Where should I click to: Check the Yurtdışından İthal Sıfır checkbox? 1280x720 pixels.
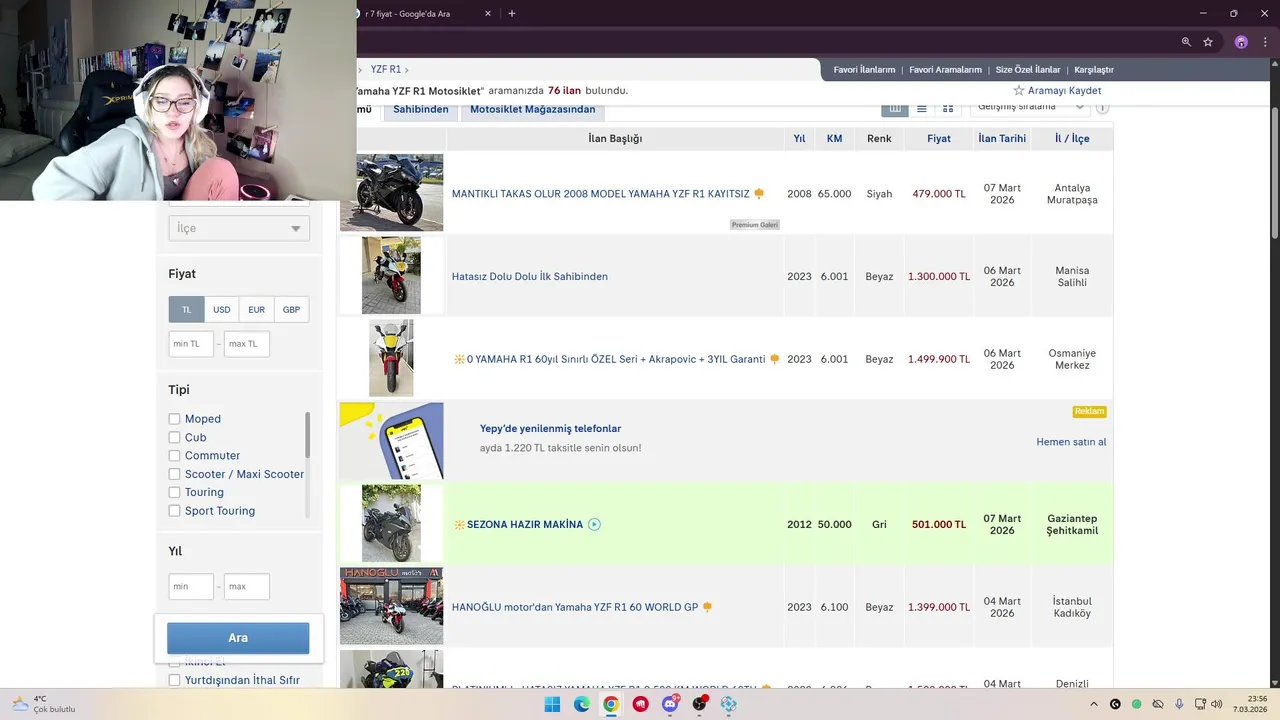(x=174, y=680)
